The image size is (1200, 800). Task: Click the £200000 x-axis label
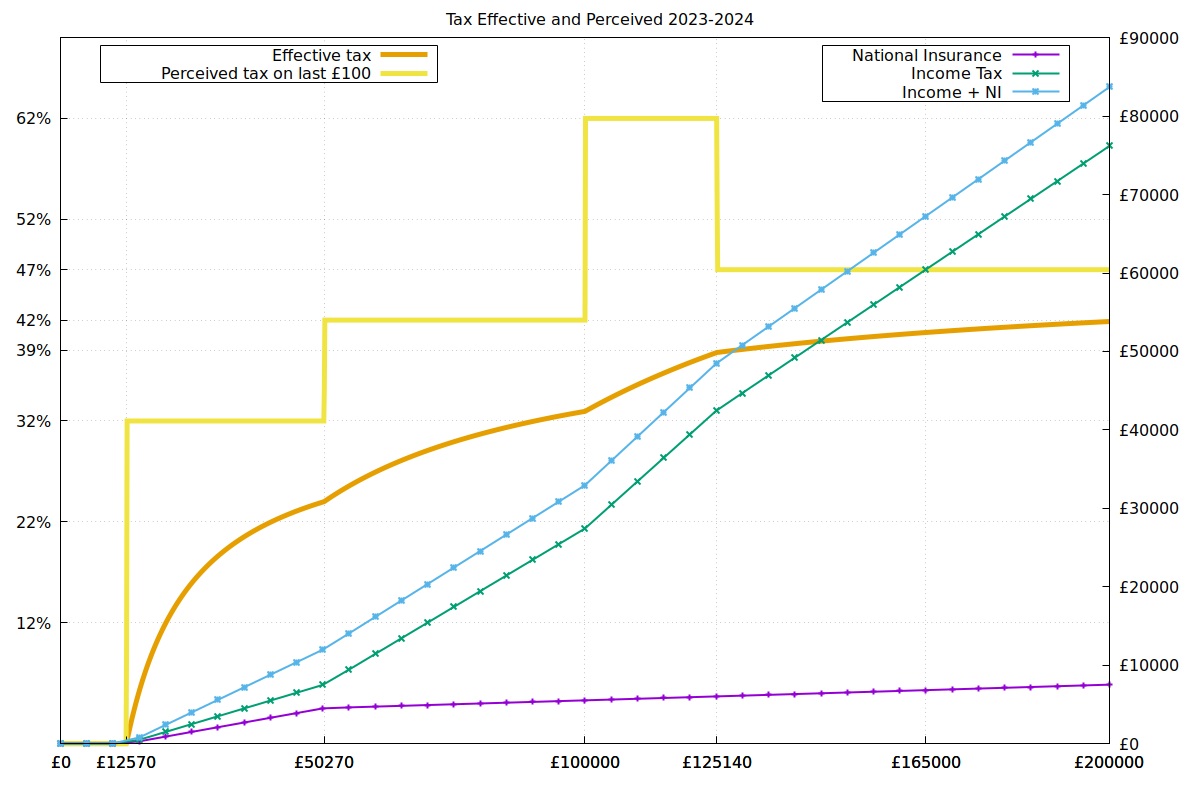click(x=1107, y=762)
